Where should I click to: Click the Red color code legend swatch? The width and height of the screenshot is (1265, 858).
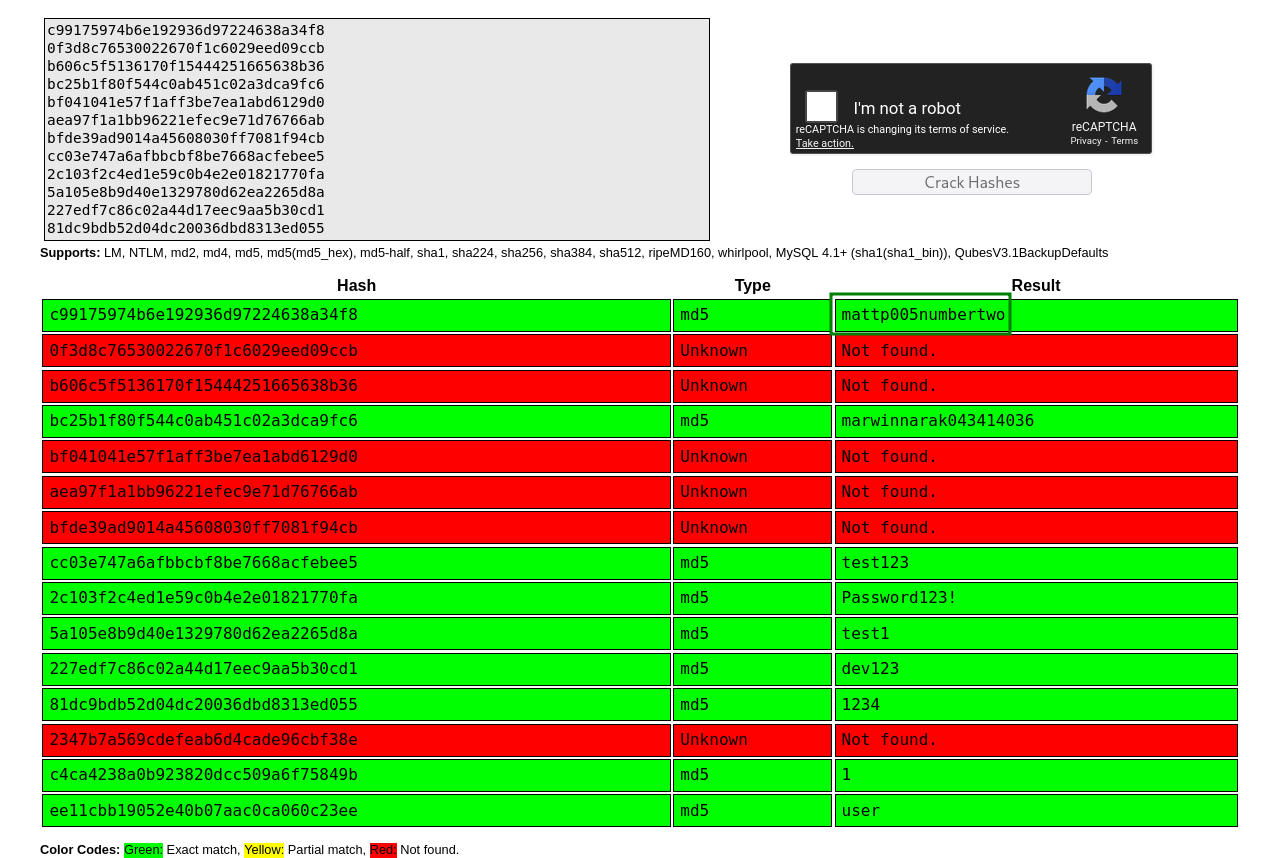click(x=383, y=850)
